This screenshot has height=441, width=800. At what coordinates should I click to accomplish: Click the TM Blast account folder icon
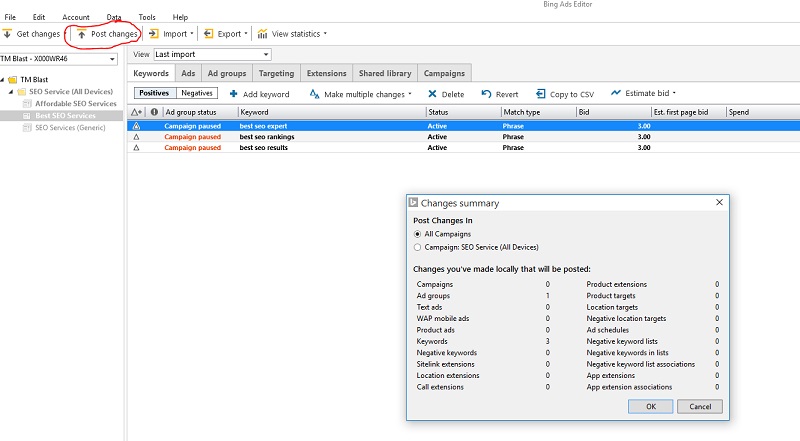pos(12,80)
